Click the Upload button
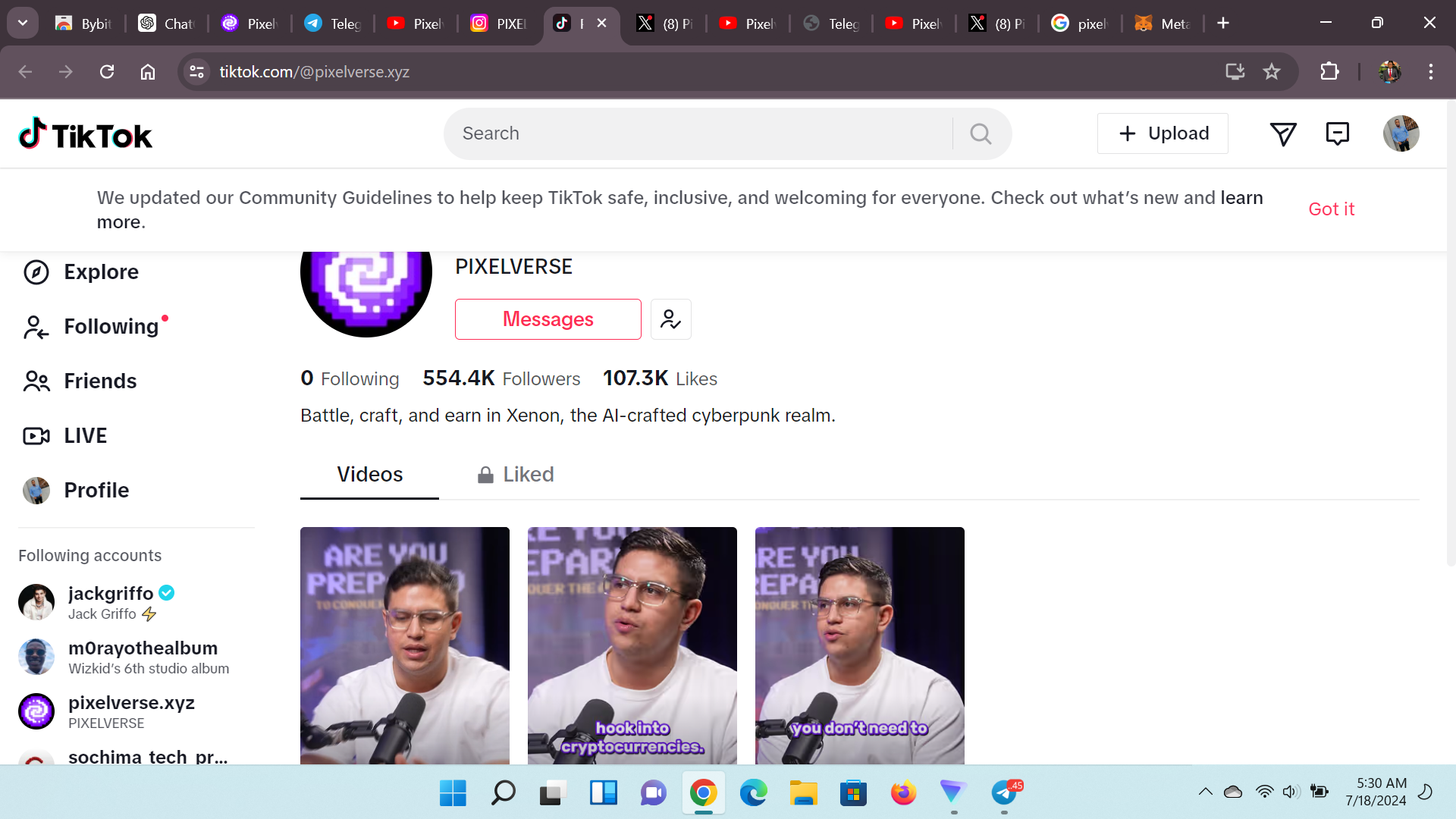 pyautogui.click(x=1163, y=134)
